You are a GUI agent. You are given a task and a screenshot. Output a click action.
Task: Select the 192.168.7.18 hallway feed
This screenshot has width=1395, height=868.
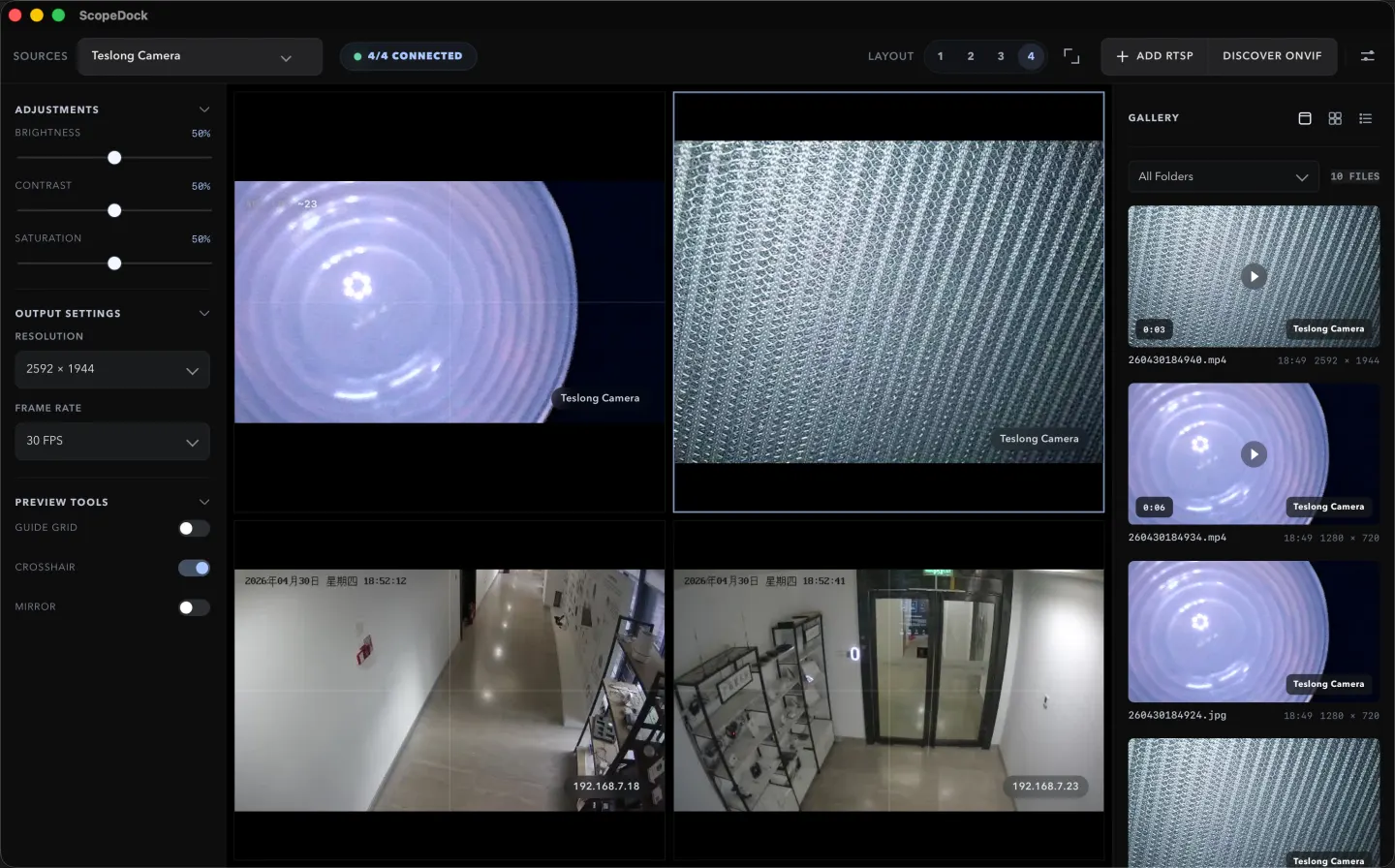(x=449, y=690)
